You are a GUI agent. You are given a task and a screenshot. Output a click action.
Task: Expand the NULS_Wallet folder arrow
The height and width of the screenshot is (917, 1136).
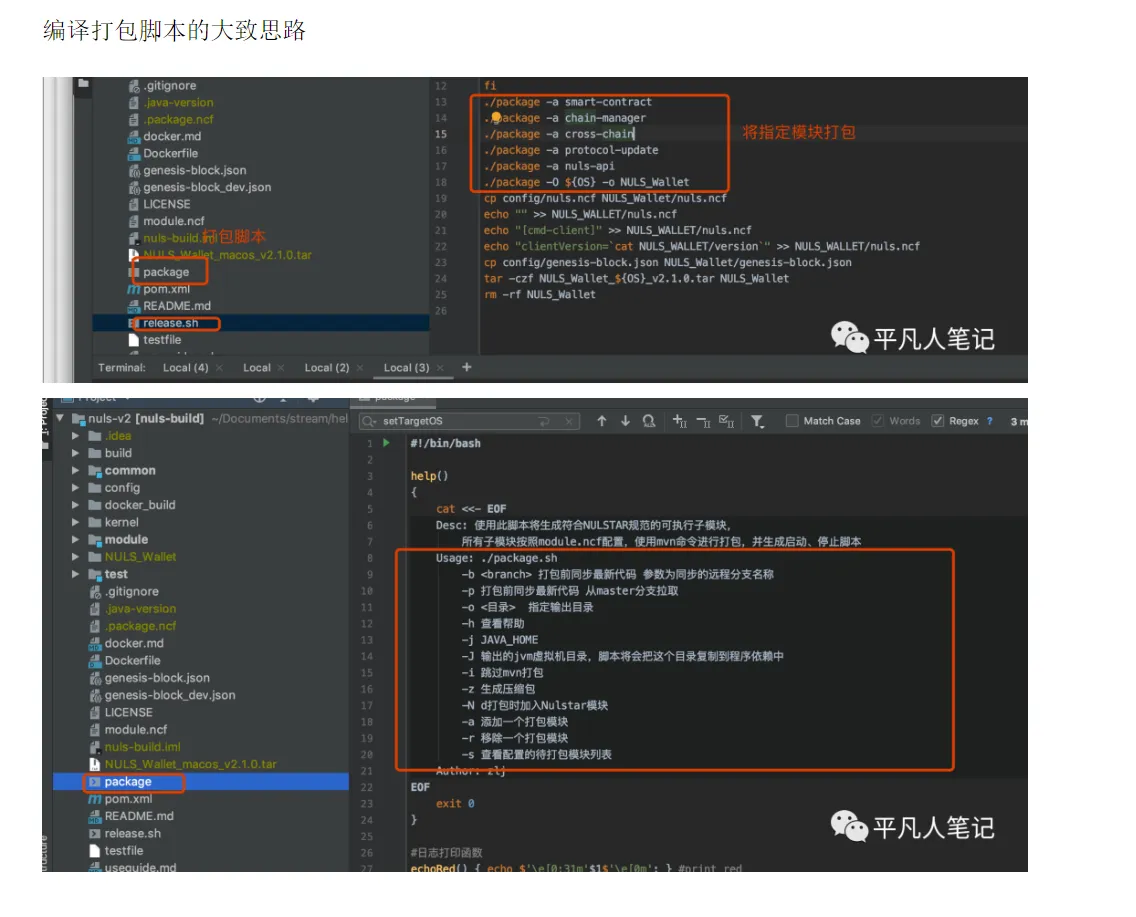[x=75, y=557]
